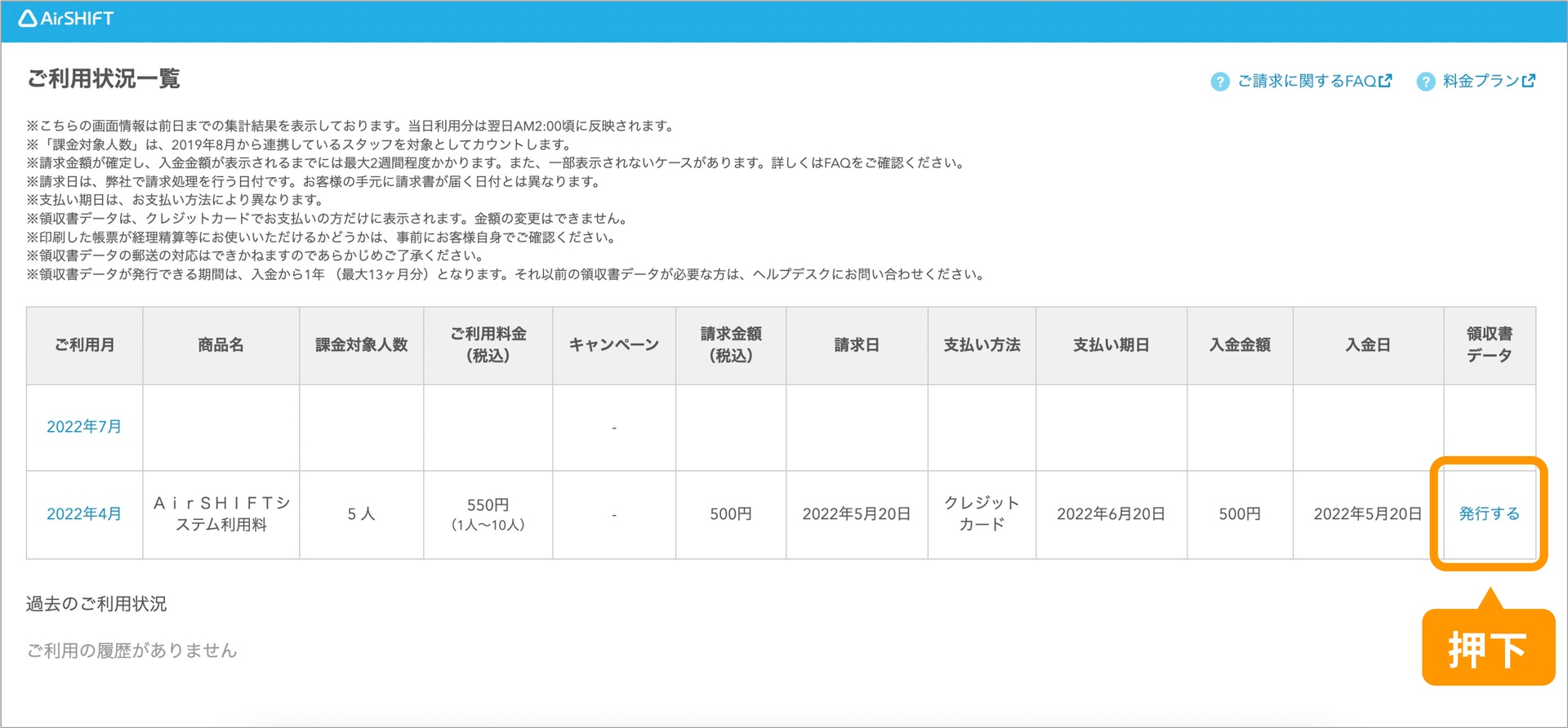The height and width of the screenshot is (728, 1568).
Task: Select the 支払い方法 column header
Action: pyautogui.click(x=982, y=345)
